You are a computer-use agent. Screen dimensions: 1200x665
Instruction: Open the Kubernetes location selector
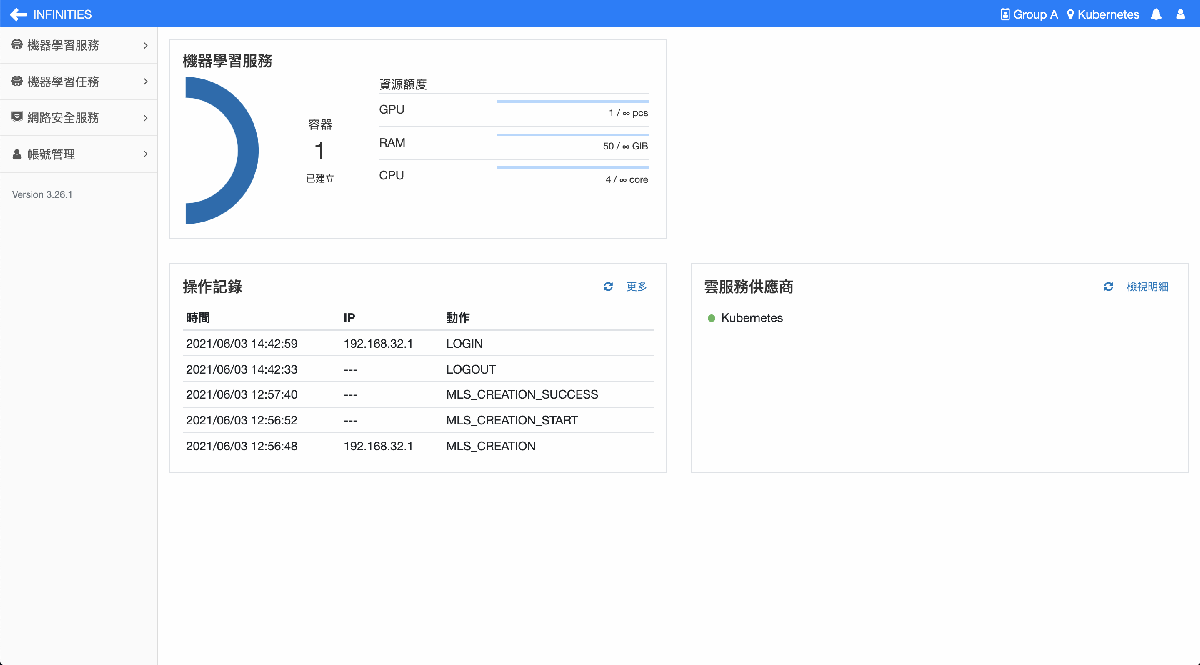click(x=1103, y=14)
